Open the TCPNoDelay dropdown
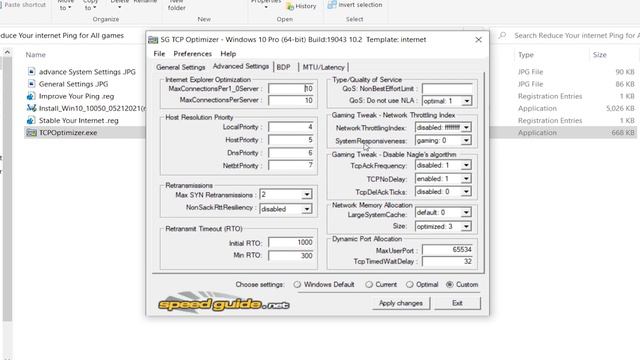This screenshot has height=360, width=640. pyautogui.click(x=467, y=179)
